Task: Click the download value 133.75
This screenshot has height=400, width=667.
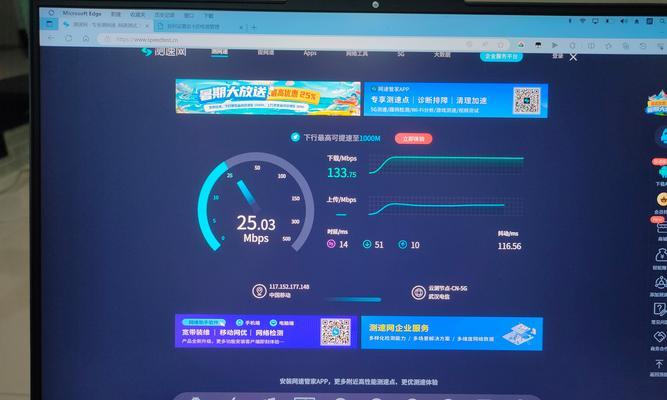Action: [342, 172]
